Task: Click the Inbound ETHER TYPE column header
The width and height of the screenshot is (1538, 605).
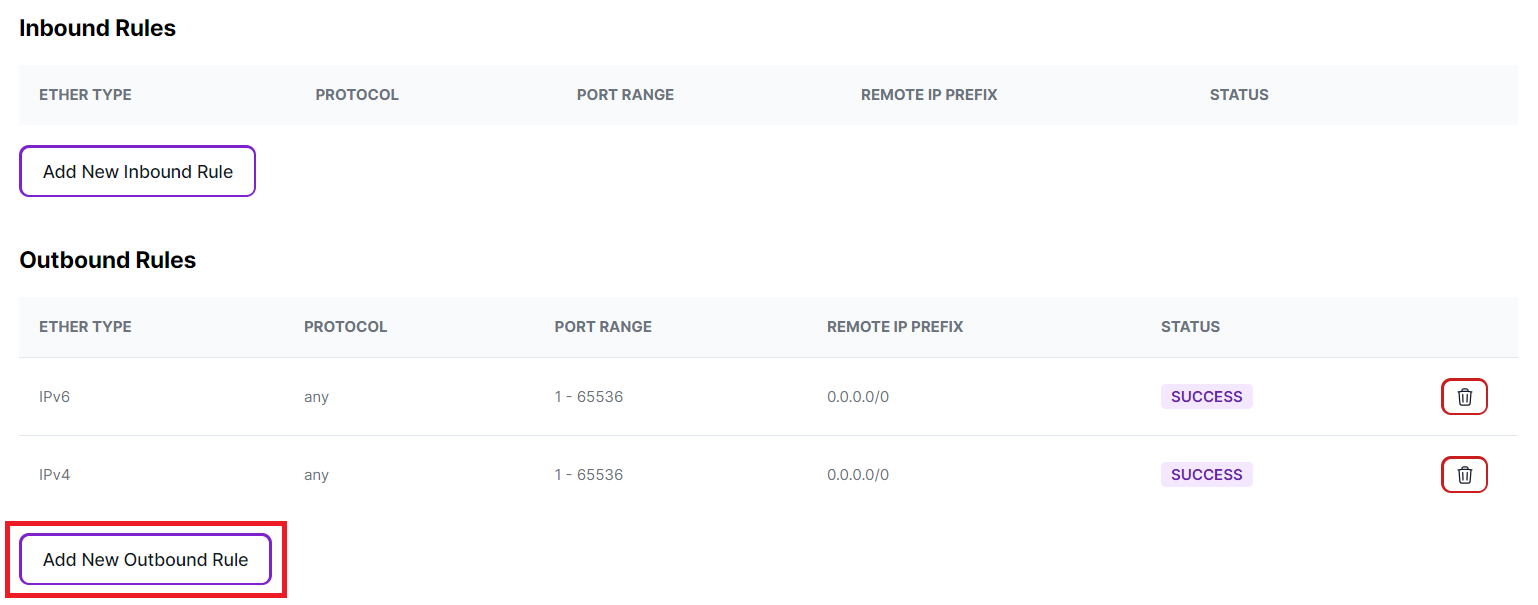Action: [x=85, y=95]
